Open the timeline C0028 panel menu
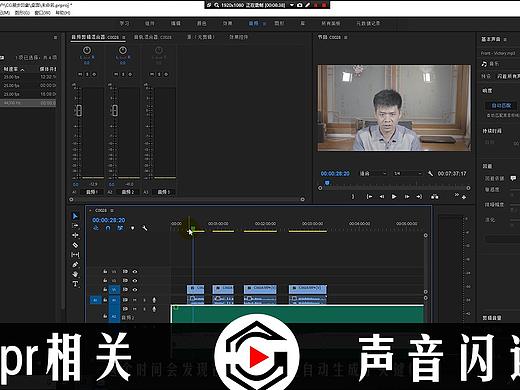The height and width of the screenshot is (390, 520). click(112, 210)
